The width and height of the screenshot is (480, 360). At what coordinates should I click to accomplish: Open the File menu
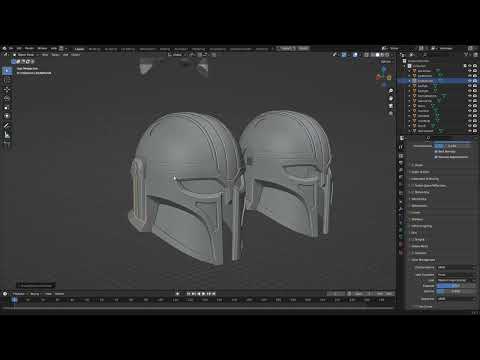11,48
